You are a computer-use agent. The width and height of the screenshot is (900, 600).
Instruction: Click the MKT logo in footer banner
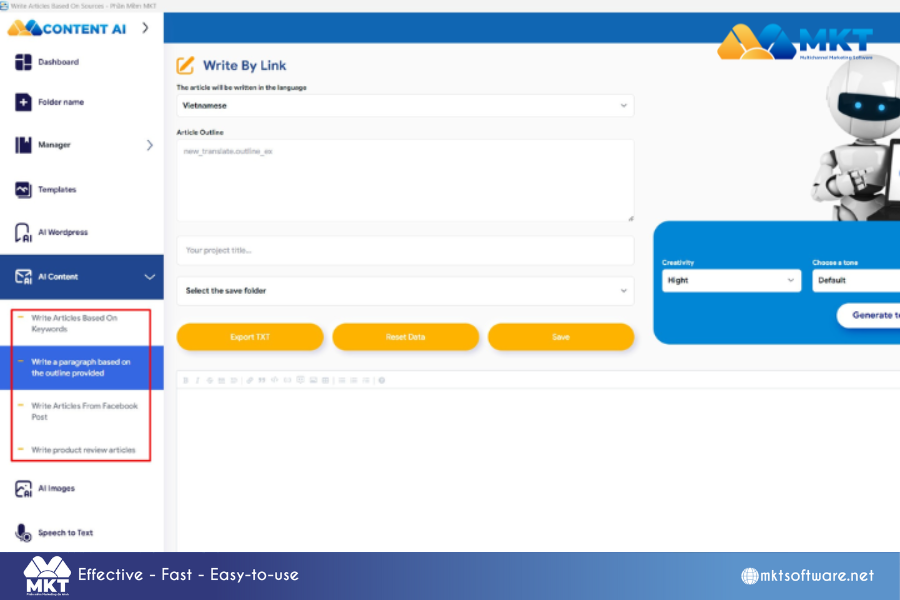(47, 576)
